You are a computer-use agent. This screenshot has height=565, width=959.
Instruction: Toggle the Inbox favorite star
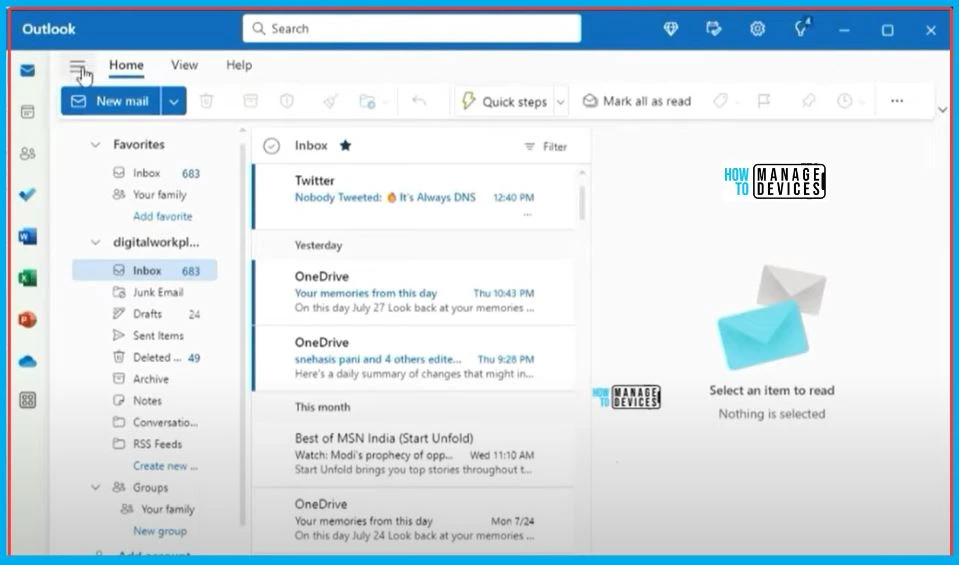346,146
